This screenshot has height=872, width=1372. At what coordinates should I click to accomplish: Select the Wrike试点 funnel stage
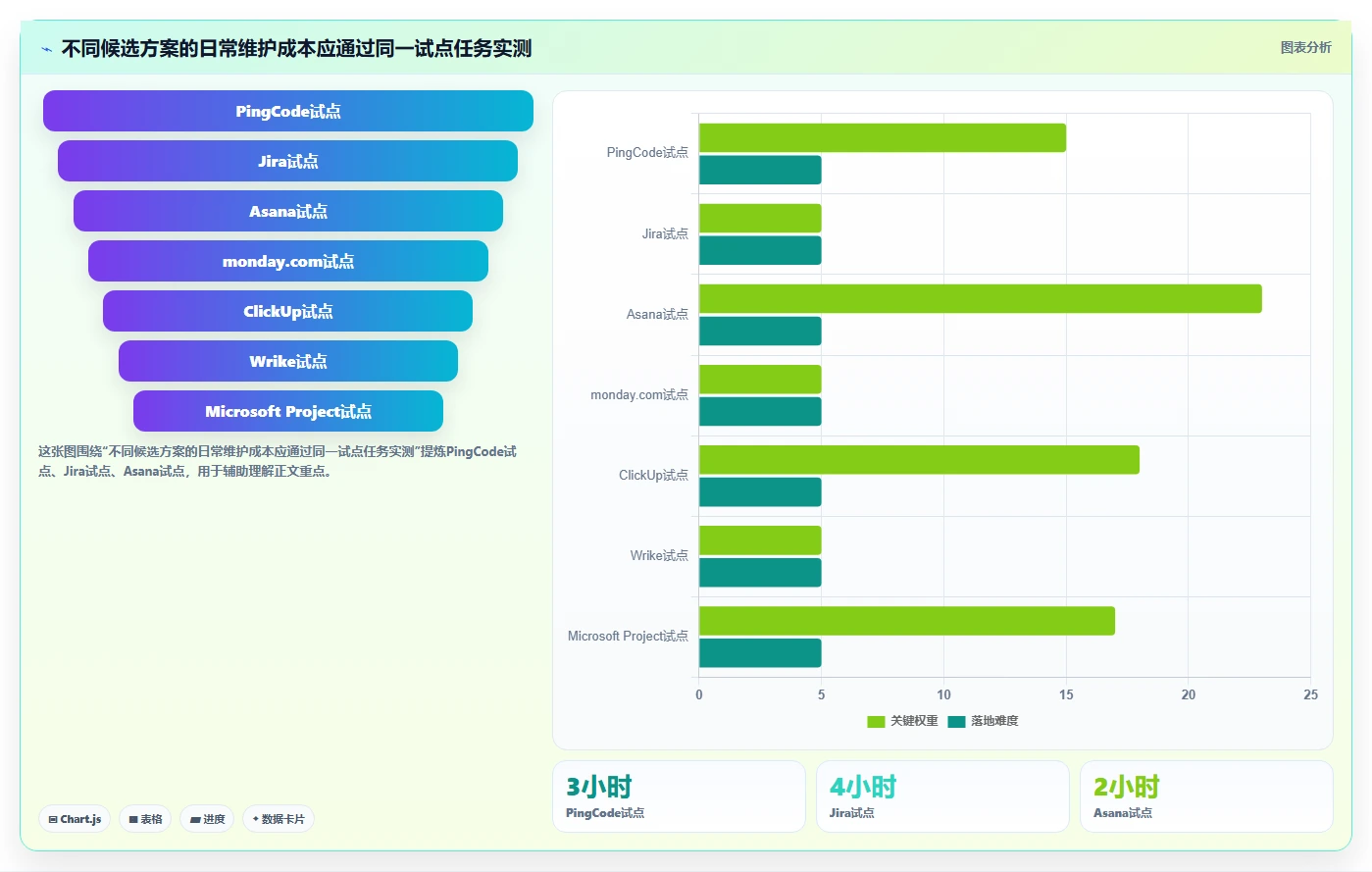click(288, 361)
